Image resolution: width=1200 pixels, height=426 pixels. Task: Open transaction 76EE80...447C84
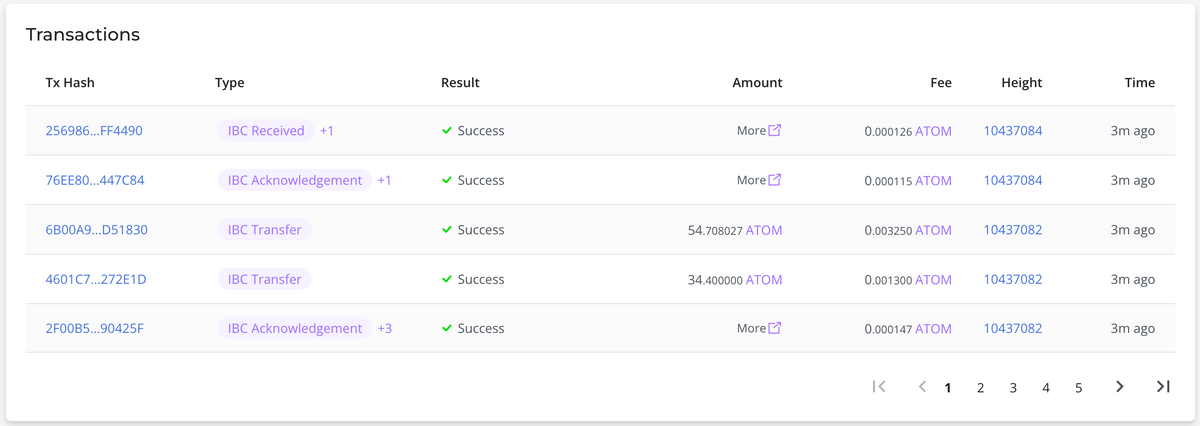[95, 180]
